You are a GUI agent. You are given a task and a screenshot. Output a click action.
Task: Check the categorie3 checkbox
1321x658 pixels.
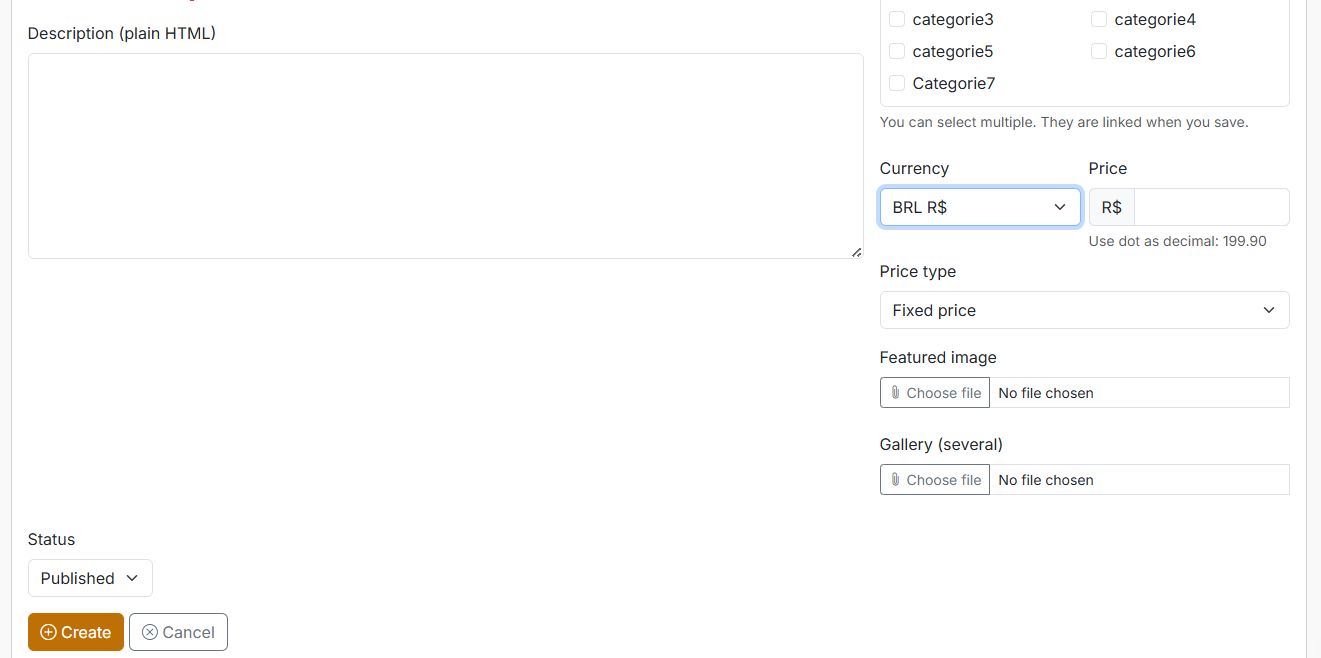pos(897,19)
